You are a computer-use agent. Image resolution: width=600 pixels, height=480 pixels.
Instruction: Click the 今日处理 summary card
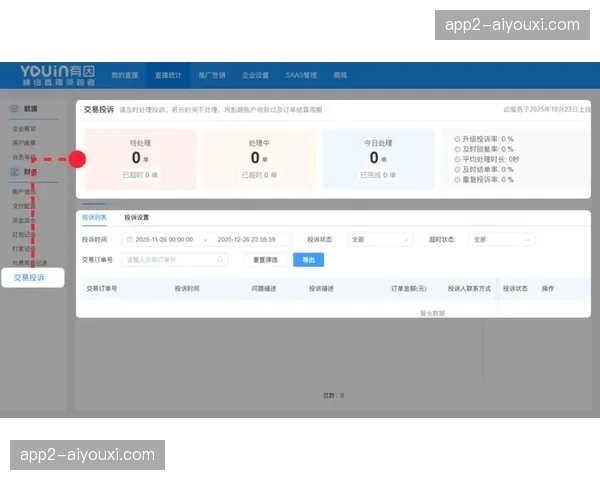coord(378,159)
